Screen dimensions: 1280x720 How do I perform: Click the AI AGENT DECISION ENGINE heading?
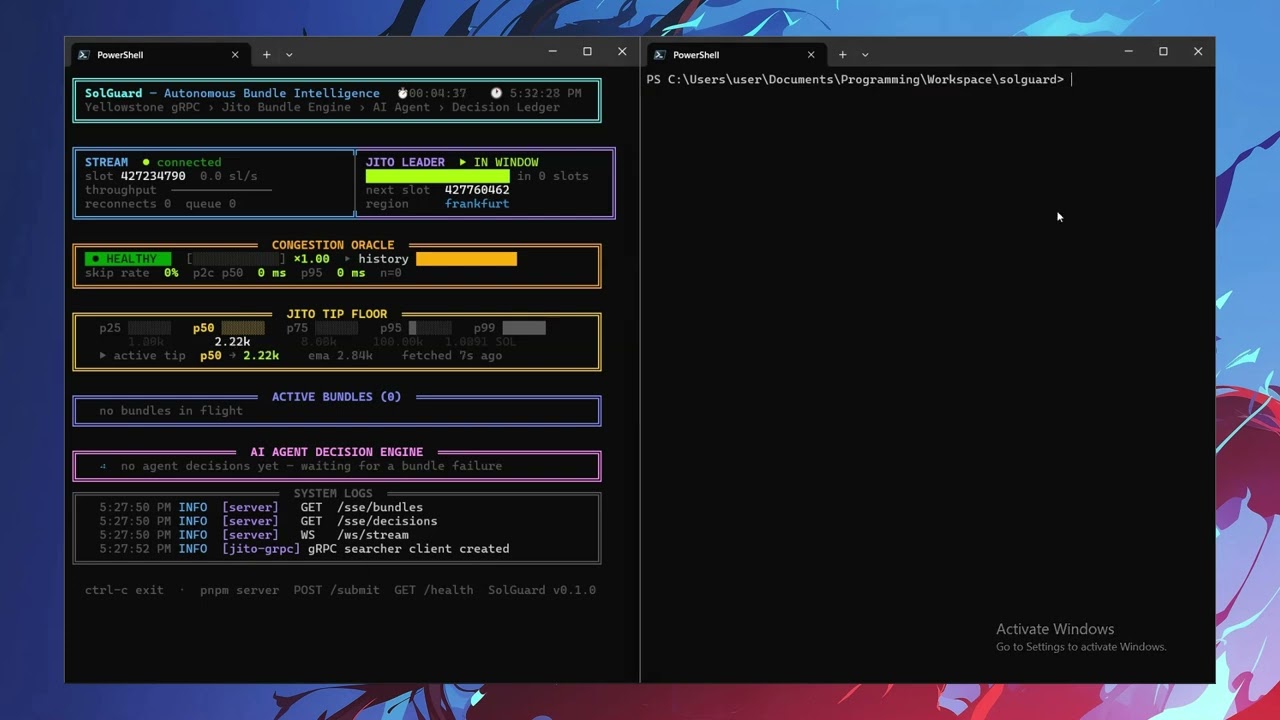[336, 452]
